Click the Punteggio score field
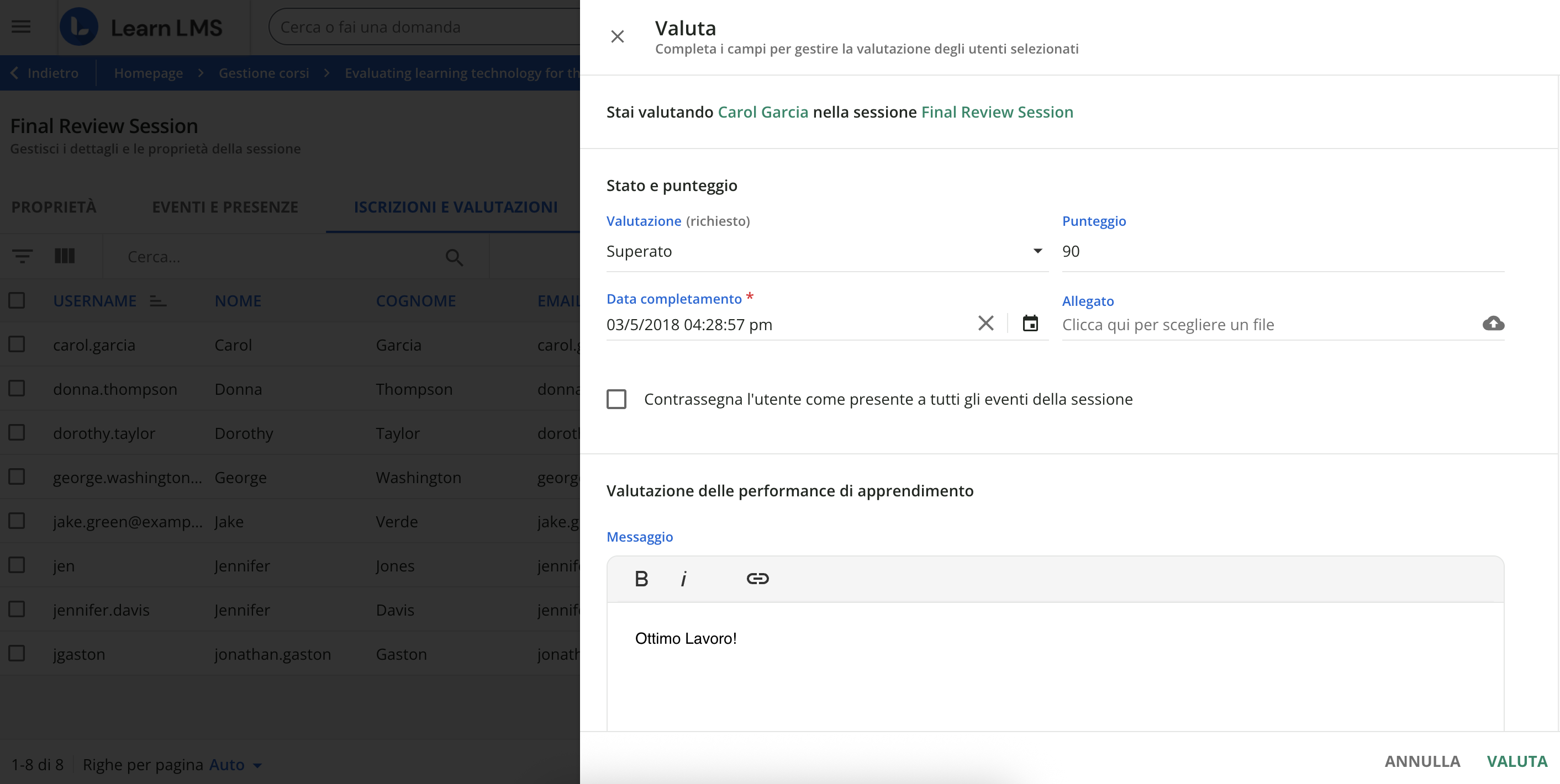 (1282, 251)
